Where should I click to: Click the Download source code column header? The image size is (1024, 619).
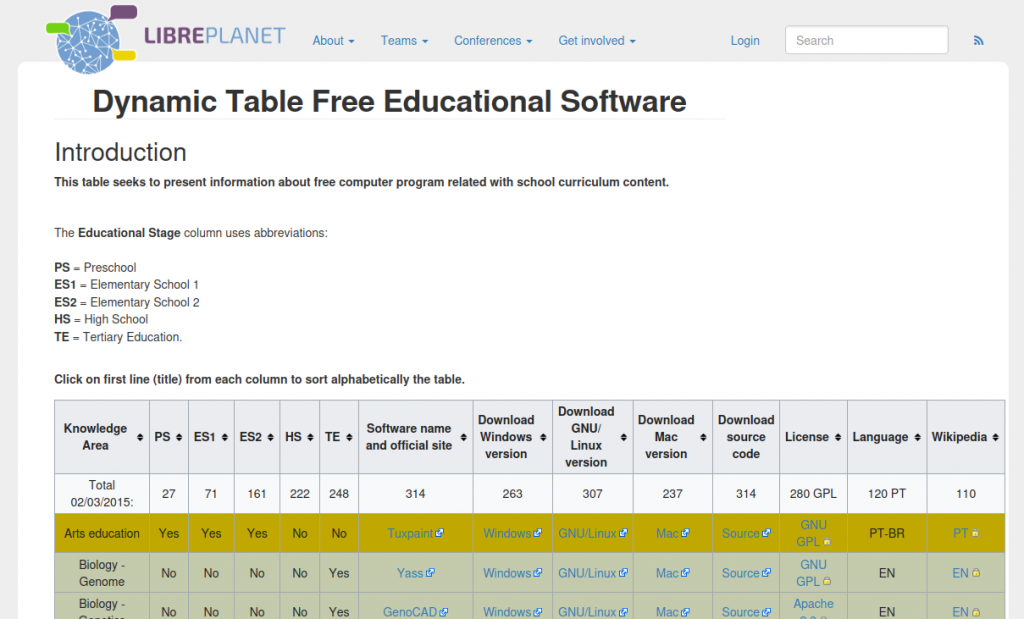pyautogui.click(x=746, y=437)
